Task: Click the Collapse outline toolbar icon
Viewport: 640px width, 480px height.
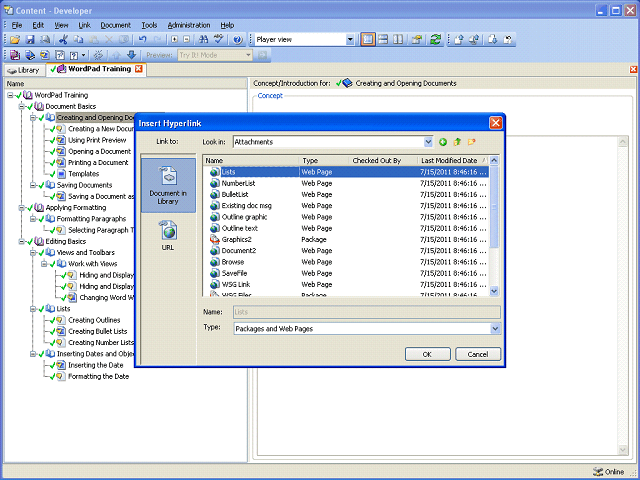Action: coord(187,40)
